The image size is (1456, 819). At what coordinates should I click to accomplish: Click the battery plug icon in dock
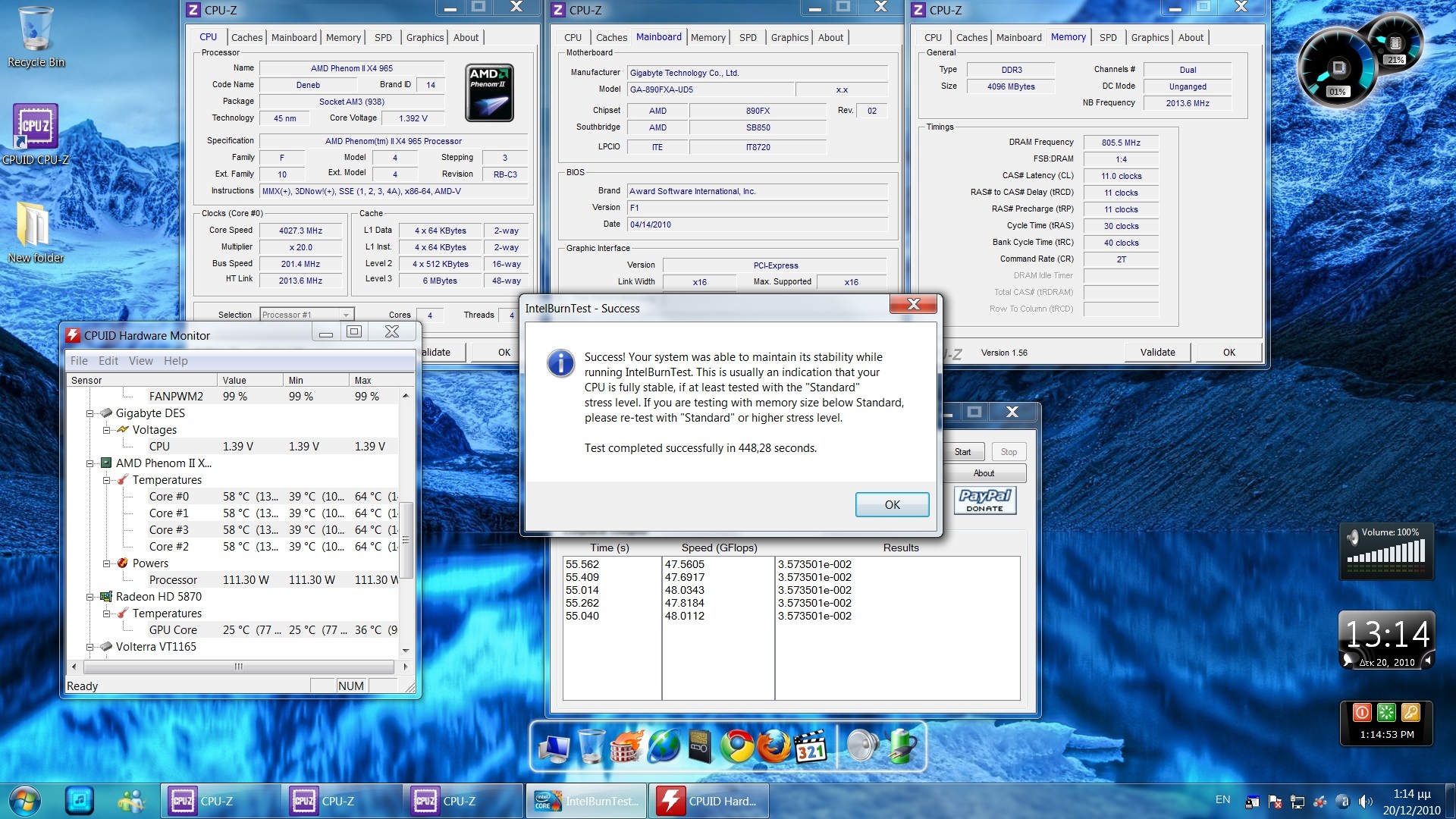click(x=902, y=746)
